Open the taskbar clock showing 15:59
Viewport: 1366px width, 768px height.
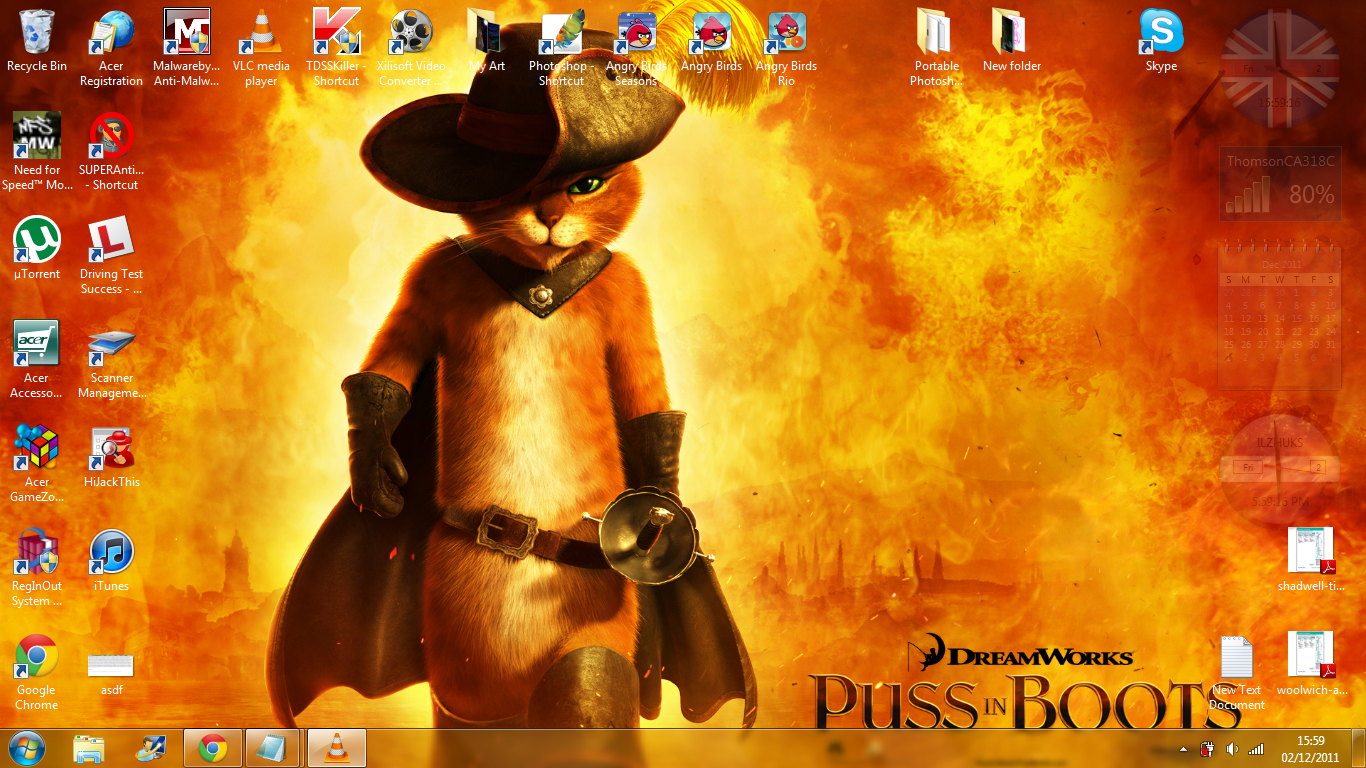coord(1310,748)
